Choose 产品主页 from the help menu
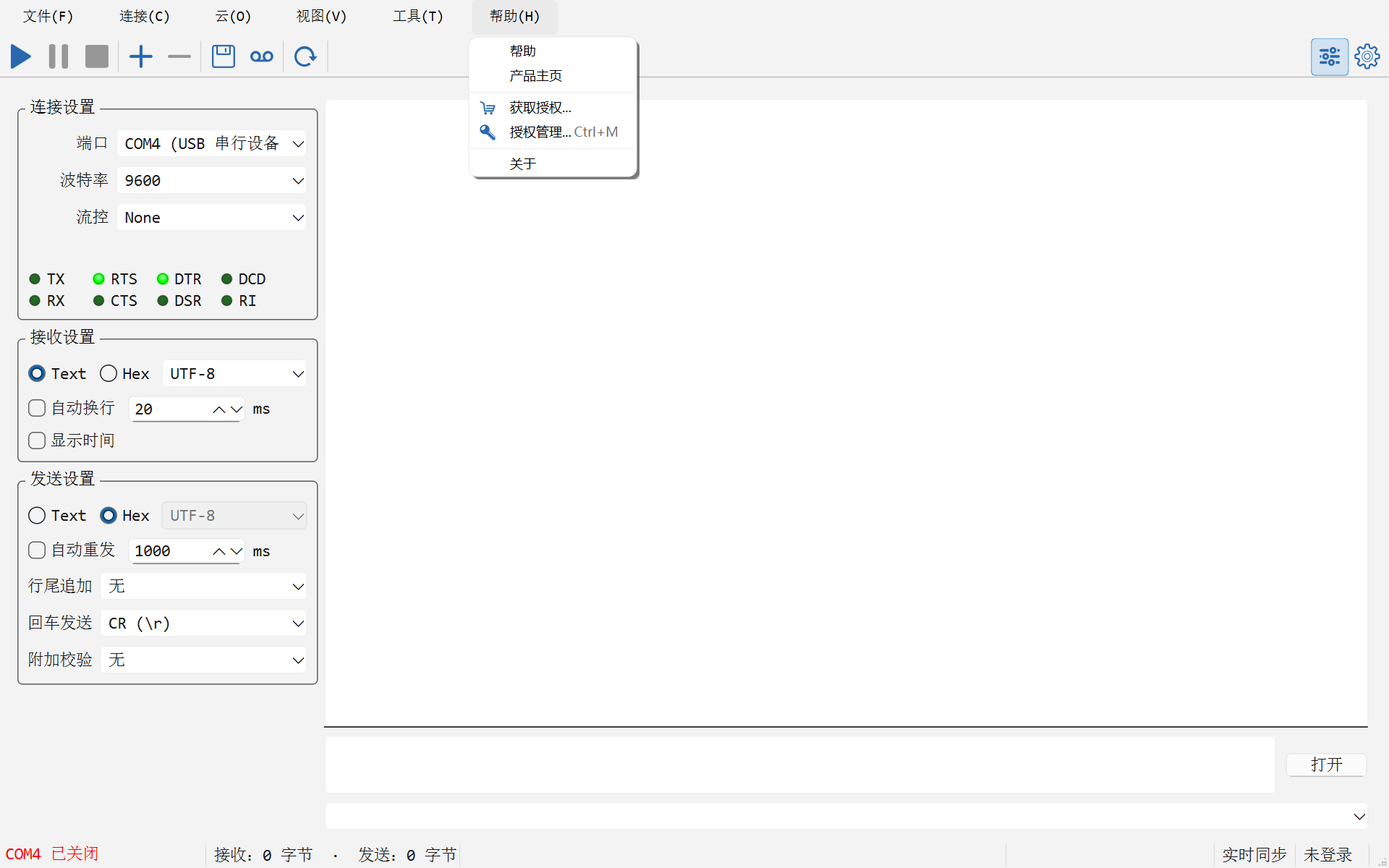The width and height of the screenshot is (1389, 868). tap(553, 76)
